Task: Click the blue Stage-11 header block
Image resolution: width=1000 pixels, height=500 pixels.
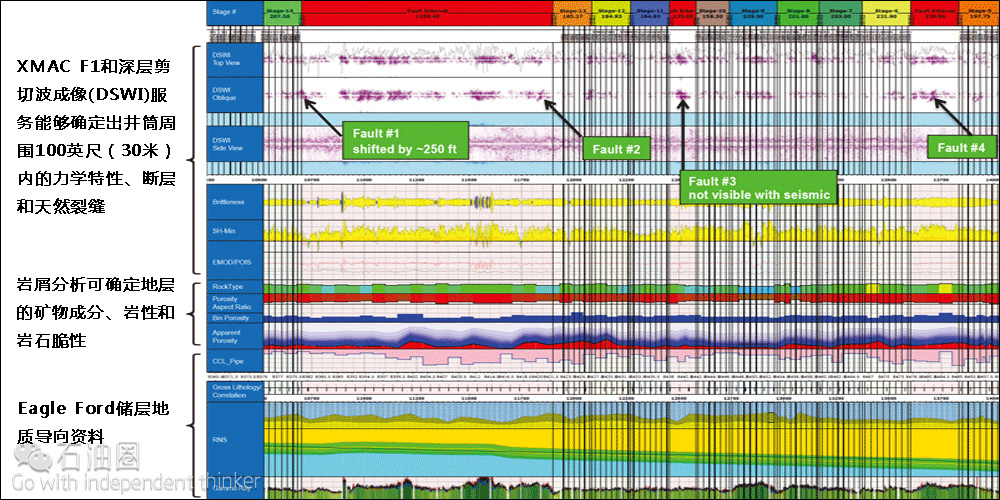Action: (x=650, y=13)
